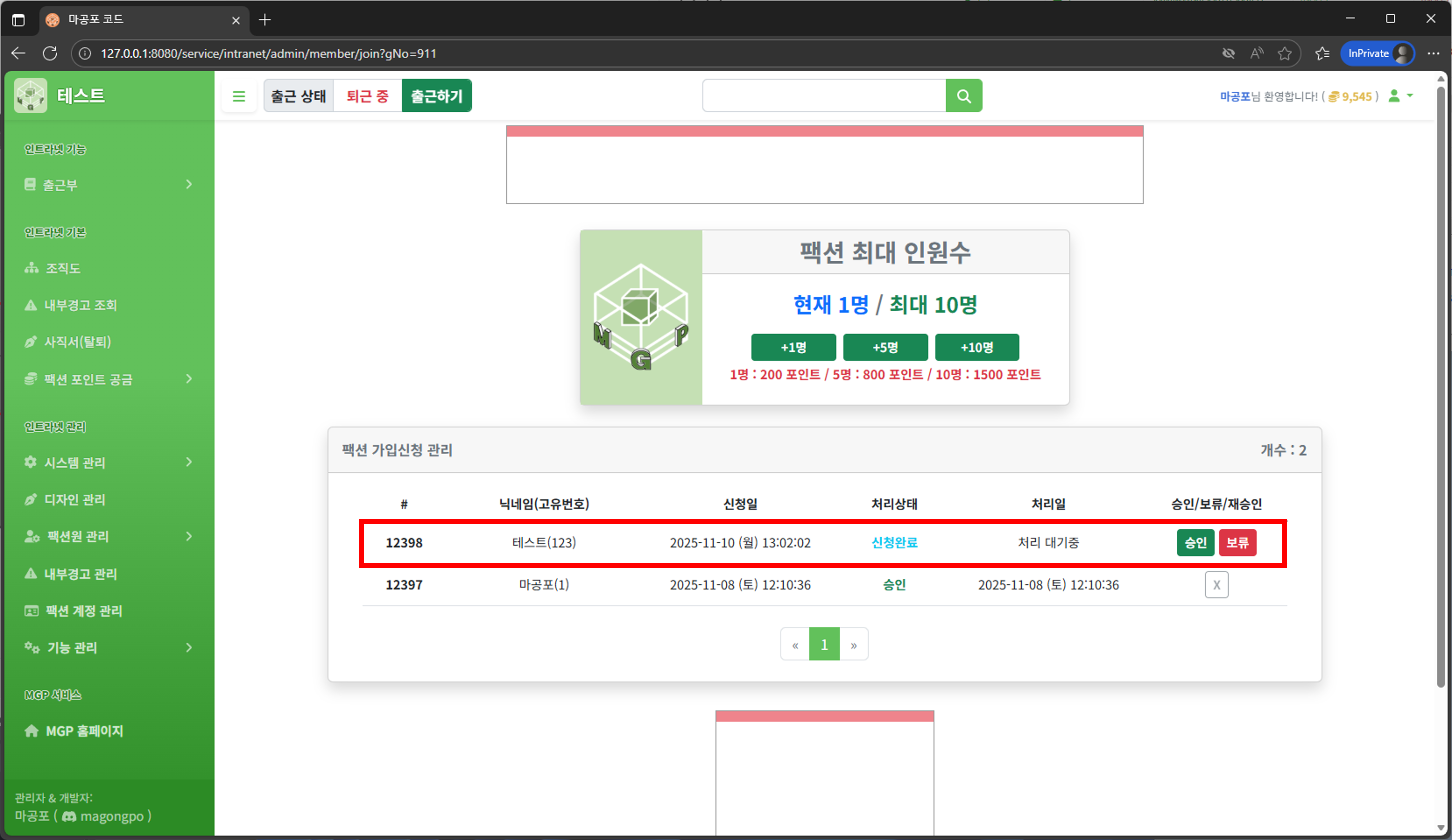
Task: Select the 조직도 sidebar icon
Action: point(31,268)
